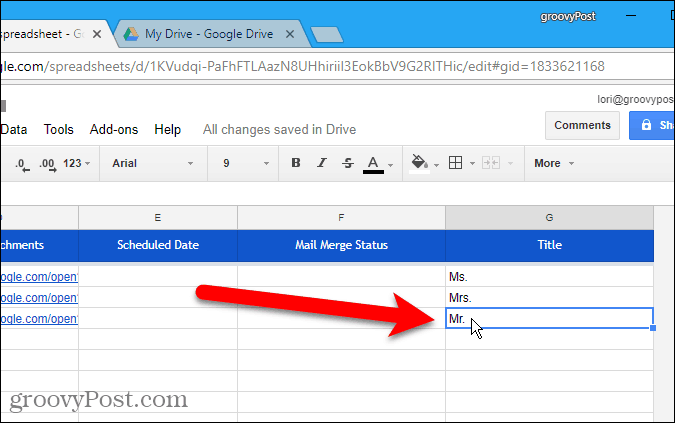This screenshot has height=423, width=675.
Task: Click the Google Drive tab favicon
Action: 131,34
